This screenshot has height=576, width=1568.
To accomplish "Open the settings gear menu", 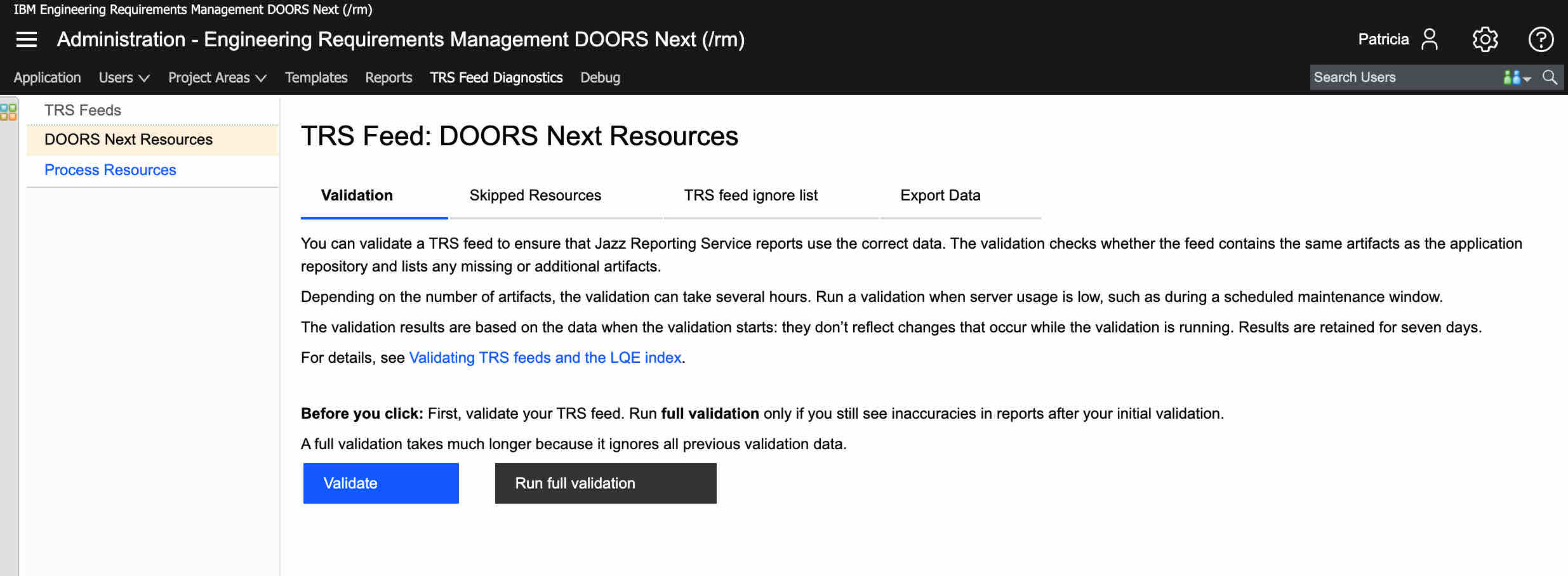I will click(x=1485, y=39).
